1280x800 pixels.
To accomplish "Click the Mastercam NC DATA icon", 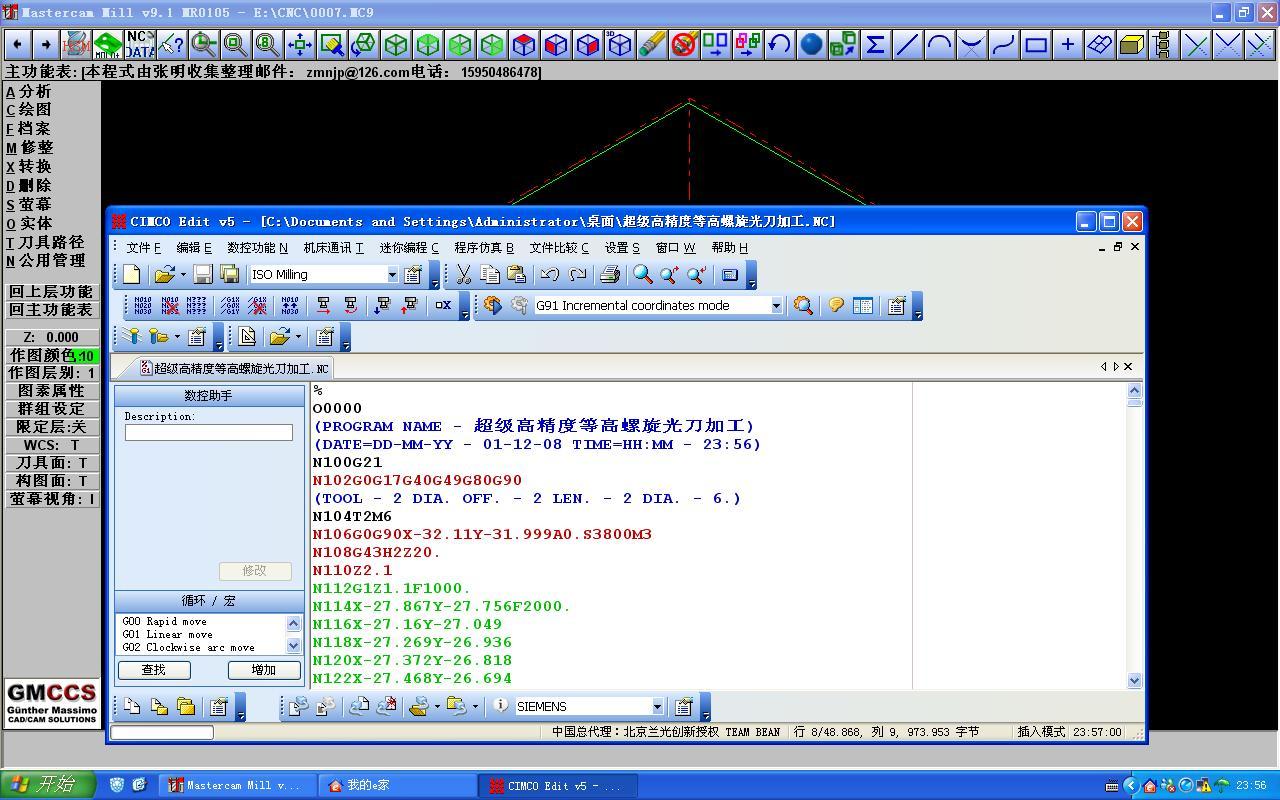I will tap(140, 45).
